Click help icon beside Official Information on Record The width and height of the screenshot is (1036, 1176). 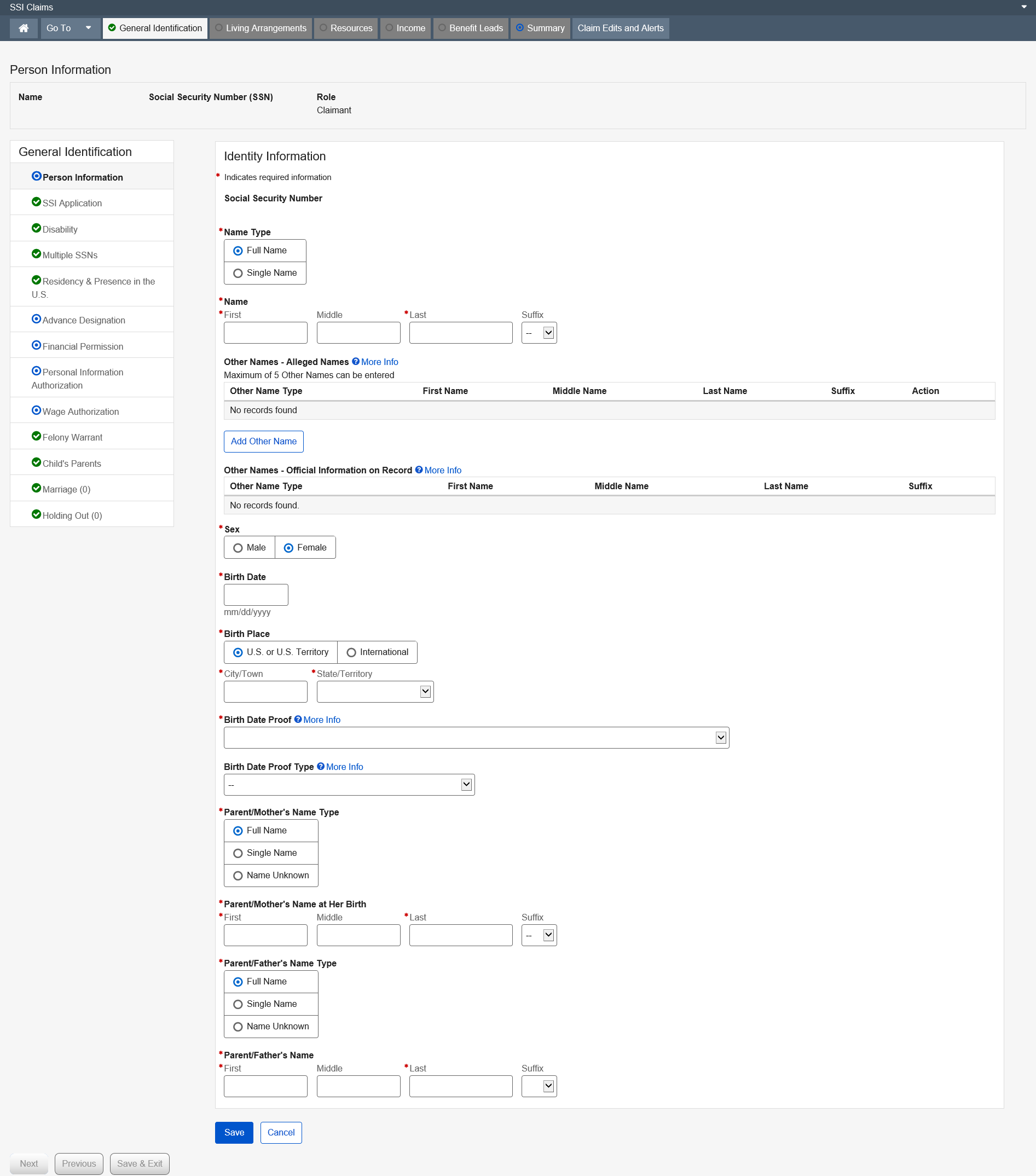pos(419,470)
